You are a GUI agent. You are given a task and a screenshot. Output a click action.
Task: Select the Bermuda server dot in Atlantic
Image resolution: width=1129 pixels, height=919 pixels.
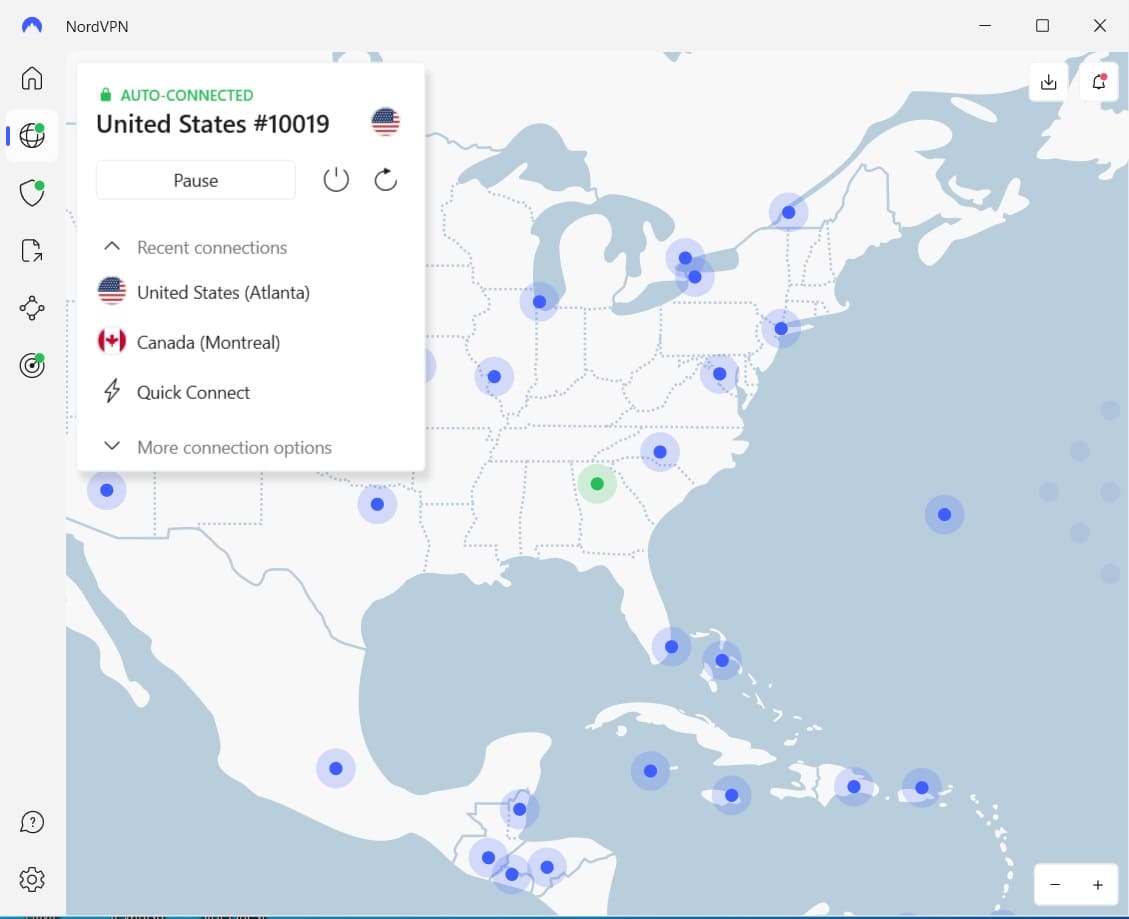pyautogui.click(x=945, y=514)
